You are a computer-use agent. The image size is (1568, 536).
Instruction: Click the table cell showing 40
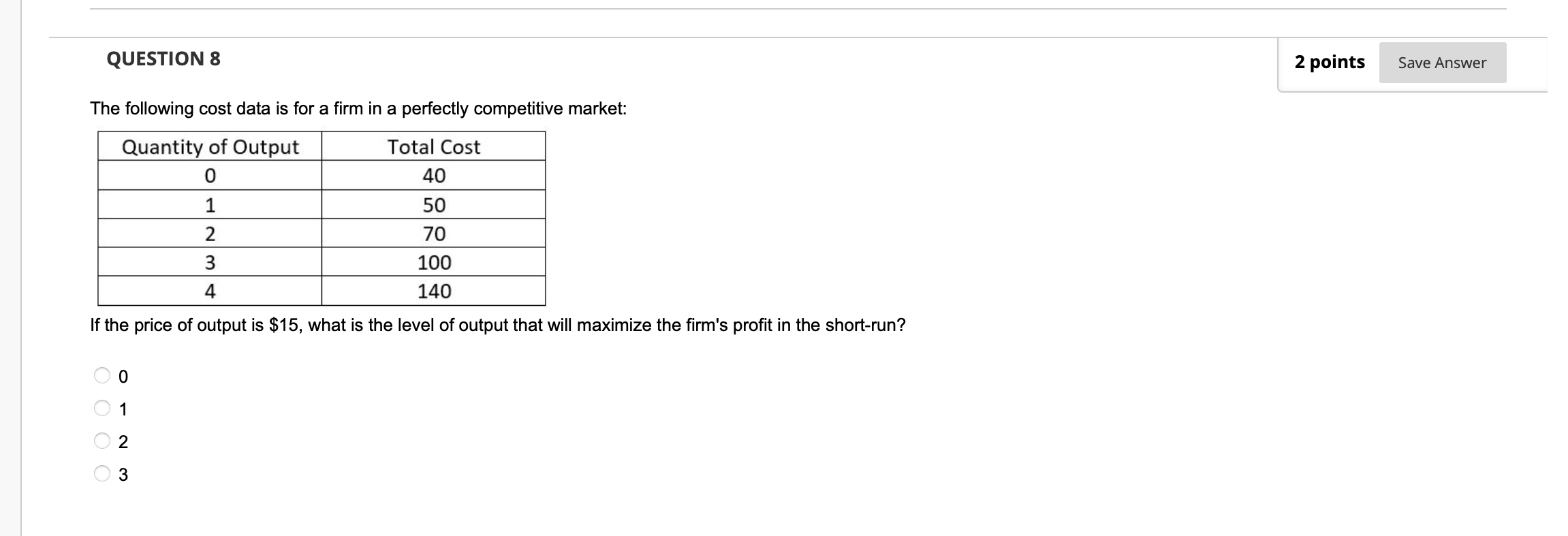[434, 176]
